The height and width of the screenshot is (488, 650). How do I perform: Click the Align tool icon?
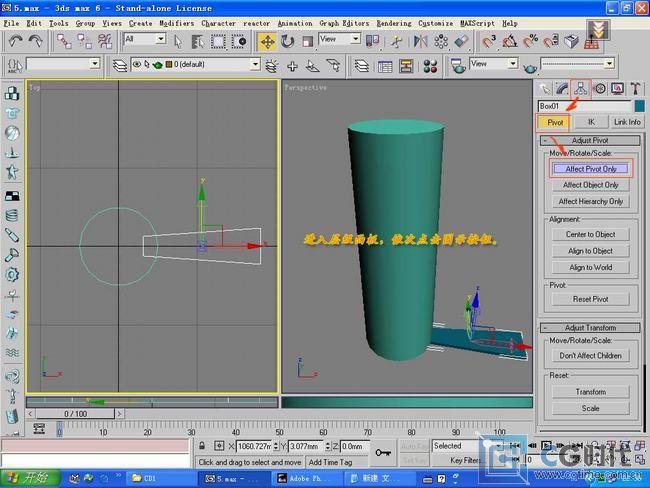tap(461, 41)
